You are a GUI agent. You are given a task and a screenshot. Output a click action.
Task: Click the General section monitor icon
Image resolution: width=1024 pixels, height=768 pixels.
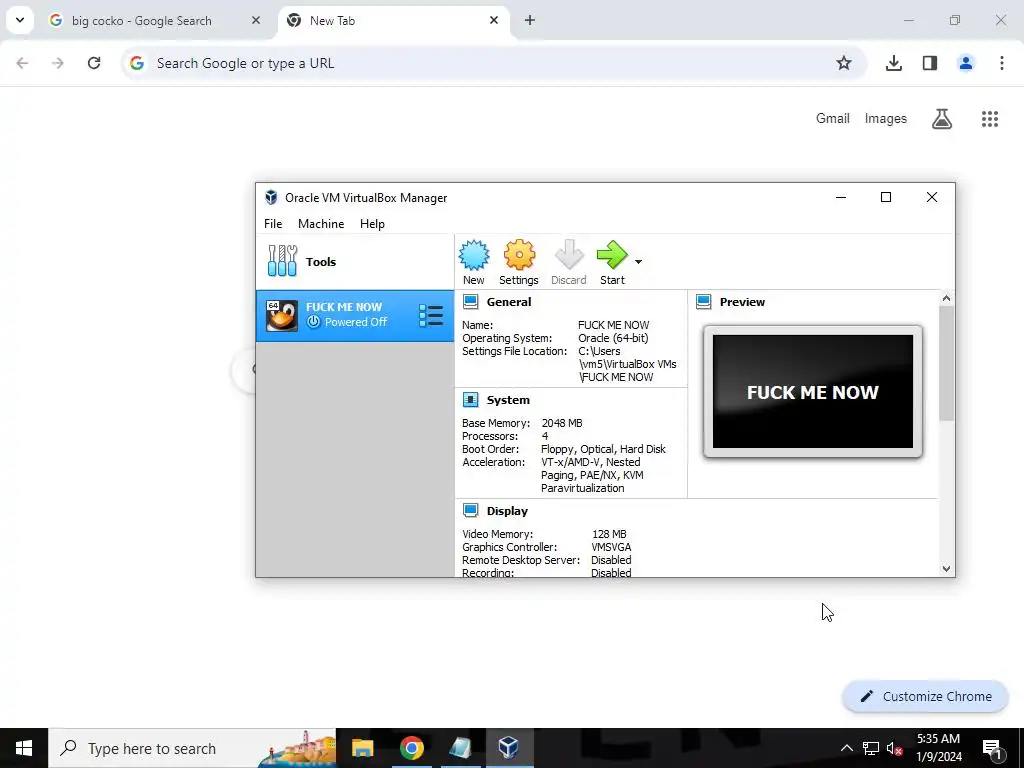coord(470,301)
